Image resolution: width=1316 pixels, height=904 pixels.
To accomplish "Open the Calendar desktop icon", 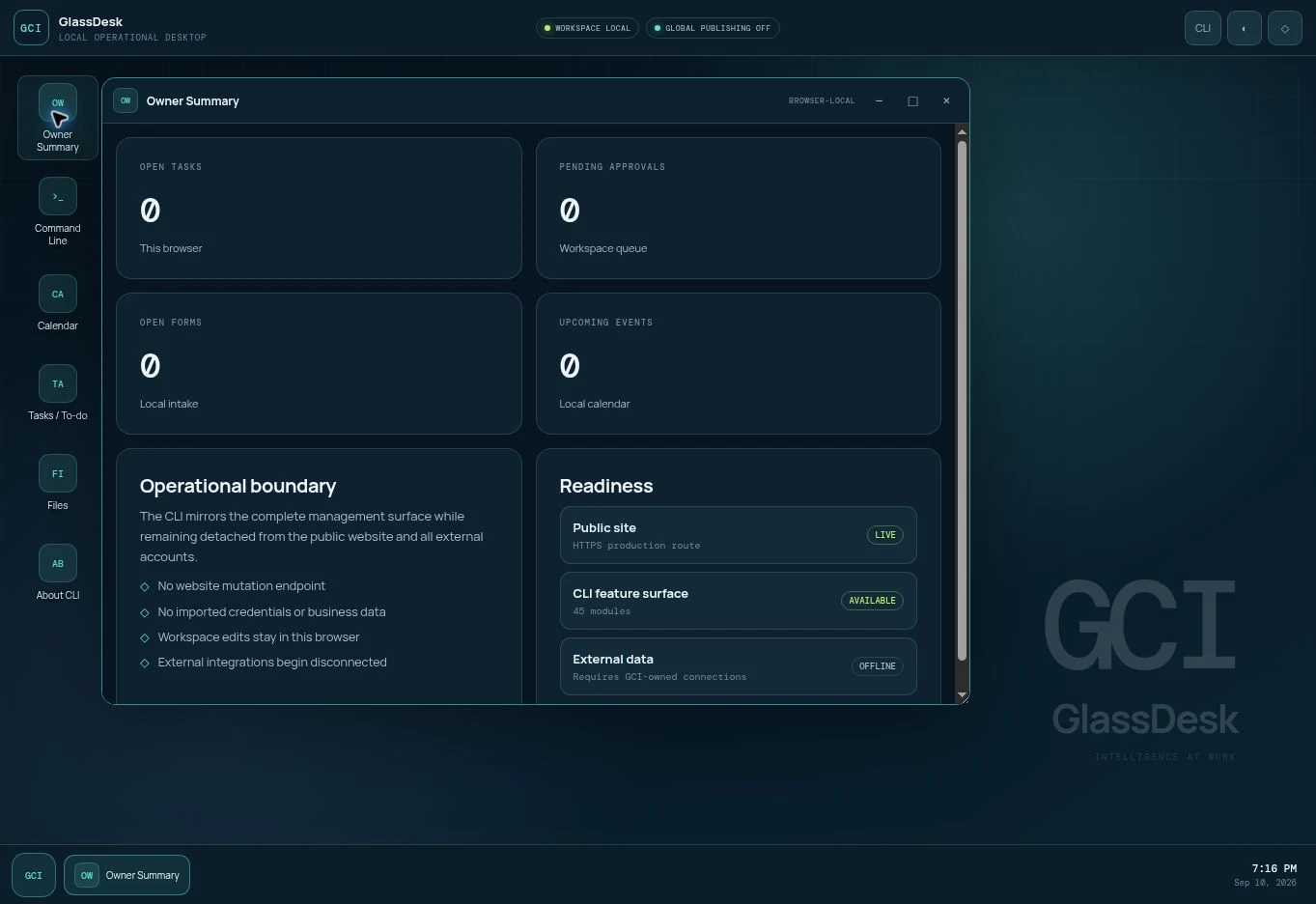I will click(x=58, y=303).
